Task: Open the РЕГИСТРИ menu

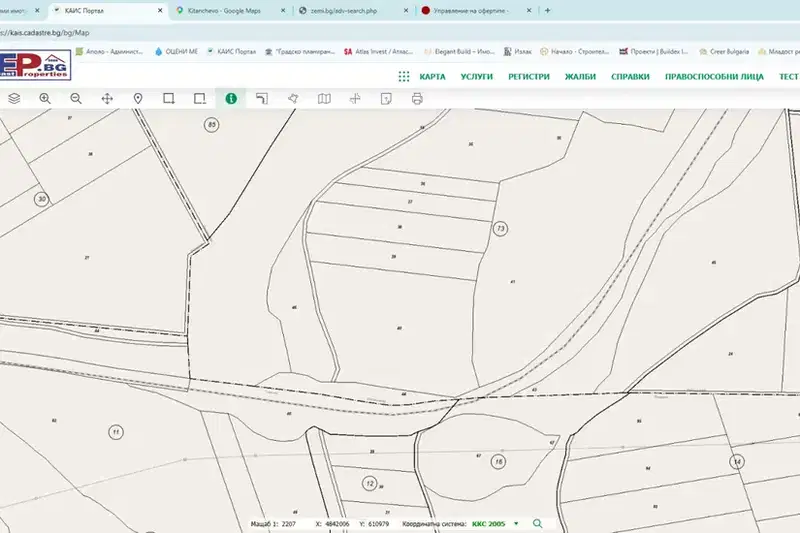Action: (529, 77)
